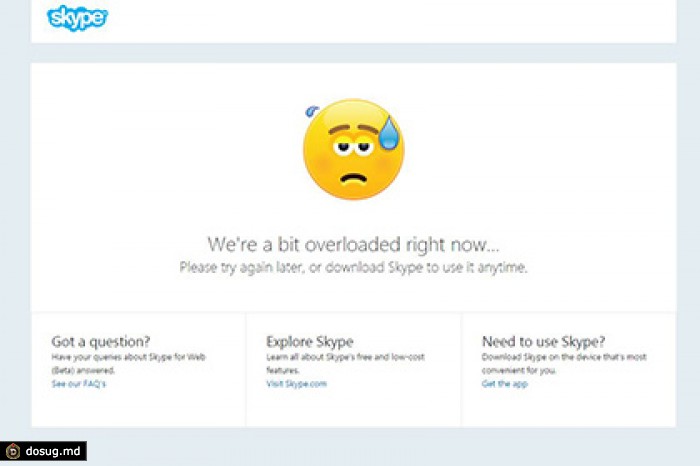The image size is (700, 466).
Task: Click the 'Got a question?' heading
Action: (101, 341)
